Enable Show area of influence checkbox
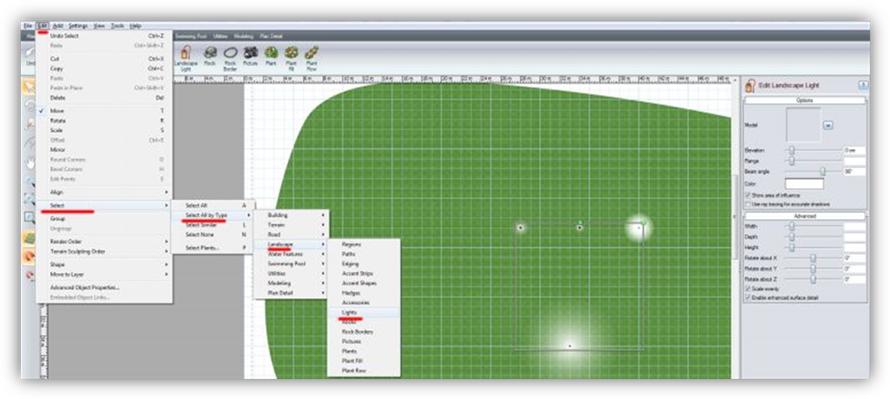 coord(748,195)
